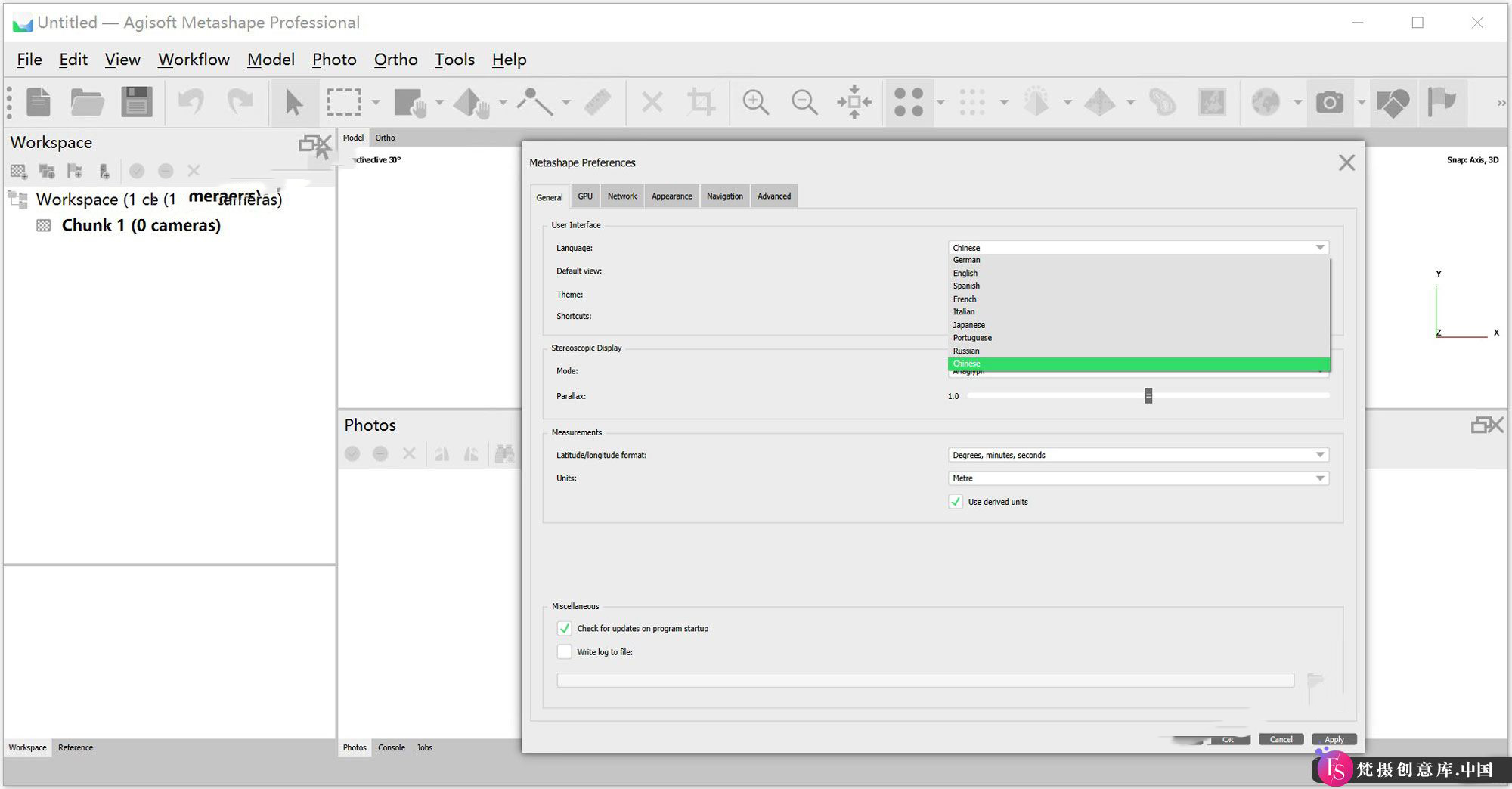Click the Add photos icon in Workspace
Image resolution: width=1512 pixels, height=789 pixels.
47,171
